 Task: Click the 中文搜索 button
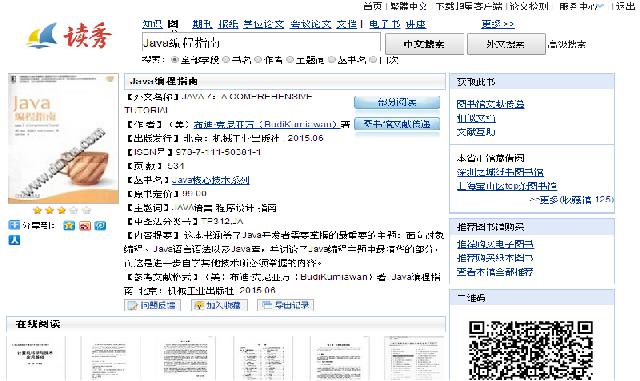tap(424, 44)
